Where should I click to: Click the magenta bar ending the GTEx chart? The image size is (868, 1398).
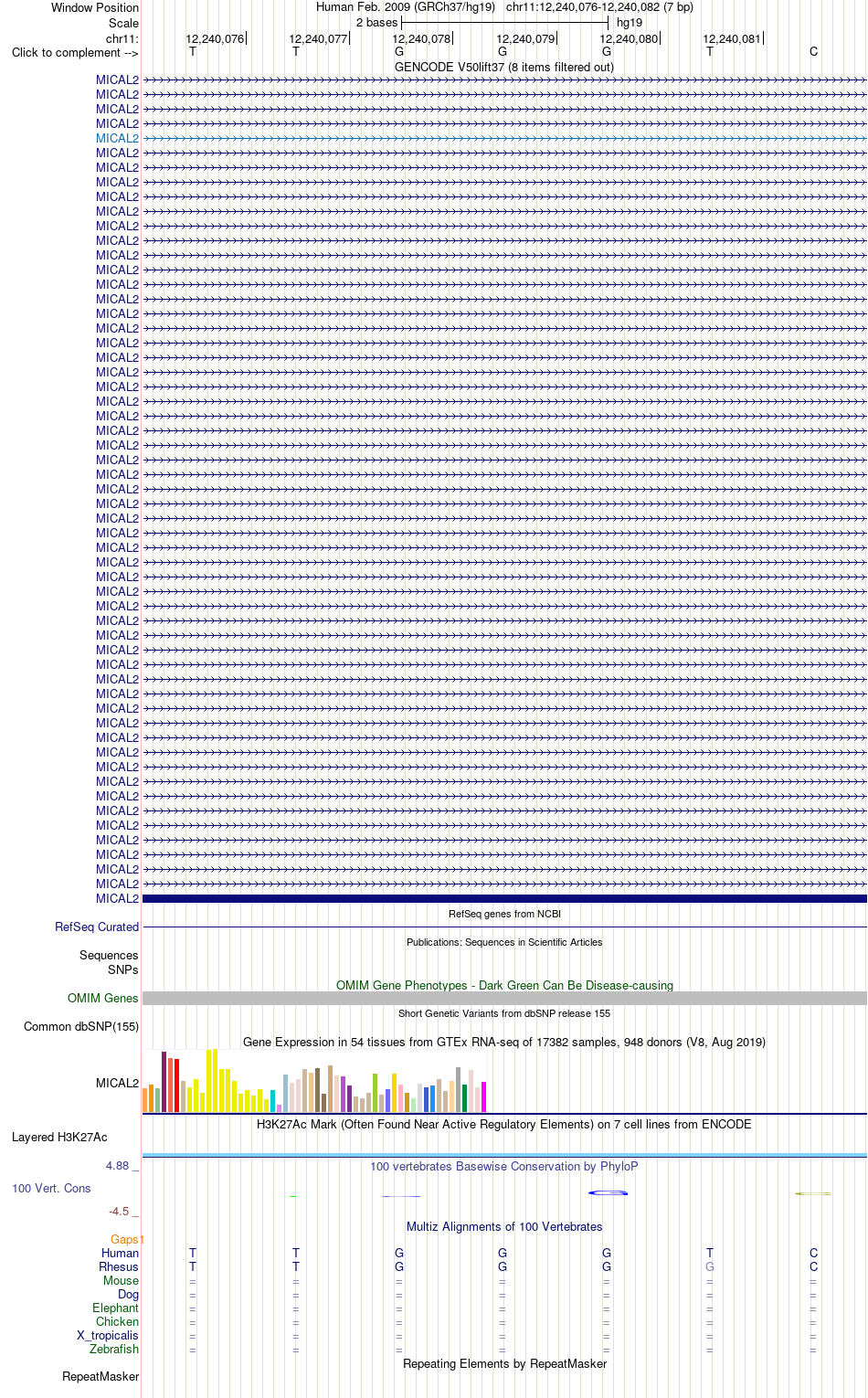[x=484, y=1096]
